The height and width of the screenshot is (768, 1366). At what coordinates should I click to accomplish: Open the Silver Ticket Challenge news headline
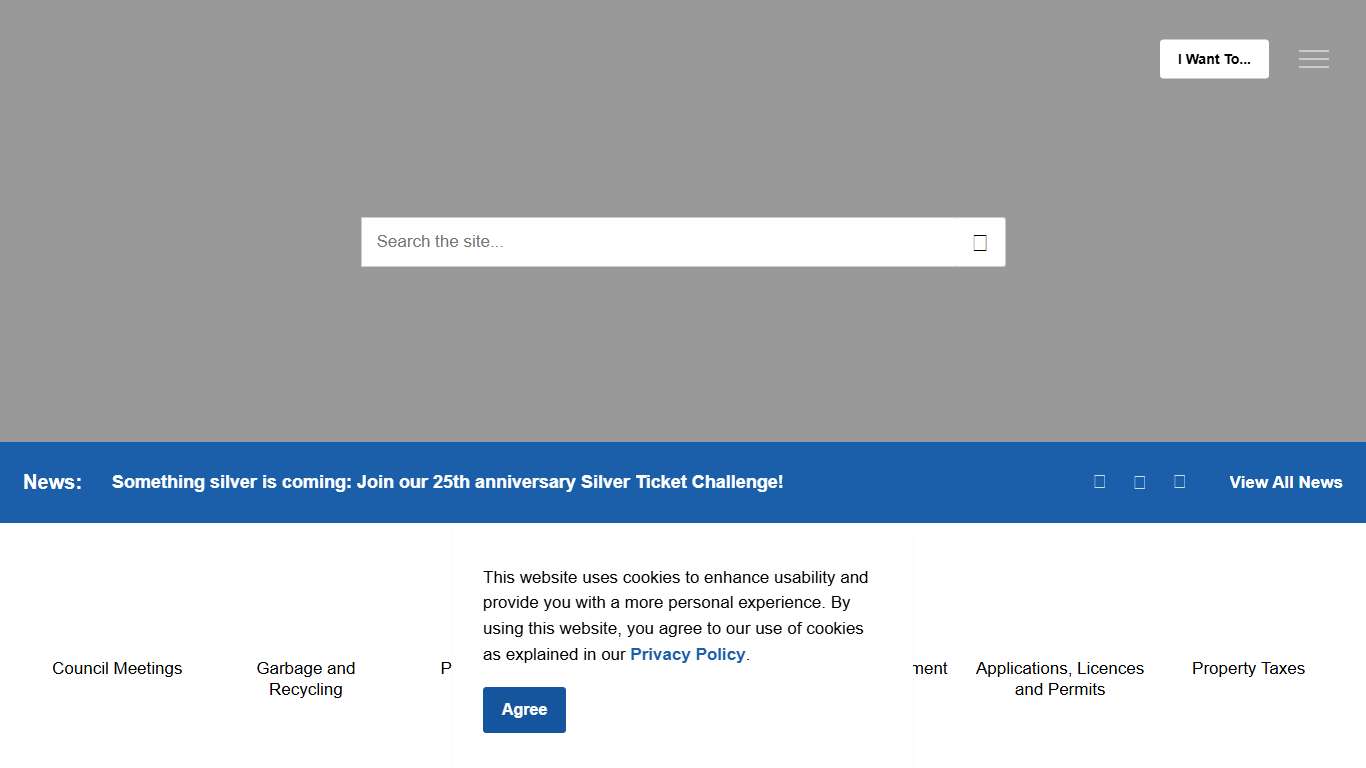click(447, 482)
